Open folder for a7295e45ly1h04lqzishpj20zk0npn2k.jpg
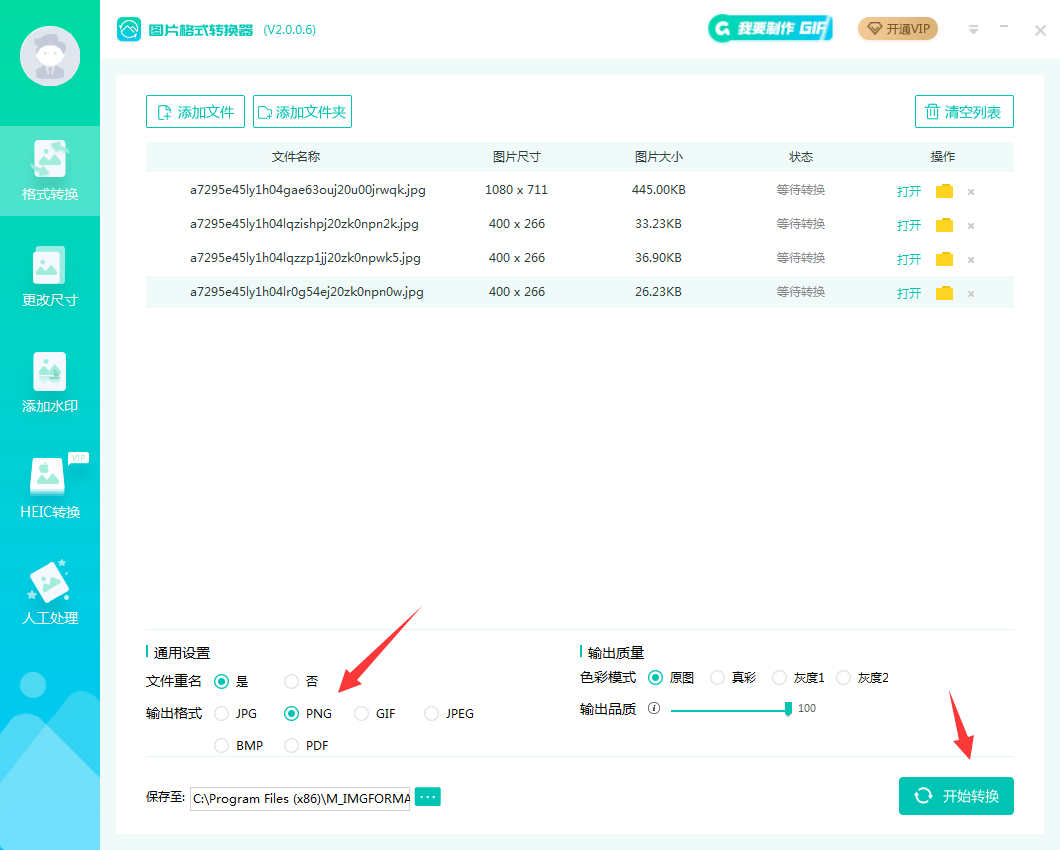This screenshot has width=1060, height=850. pos(944,225)
